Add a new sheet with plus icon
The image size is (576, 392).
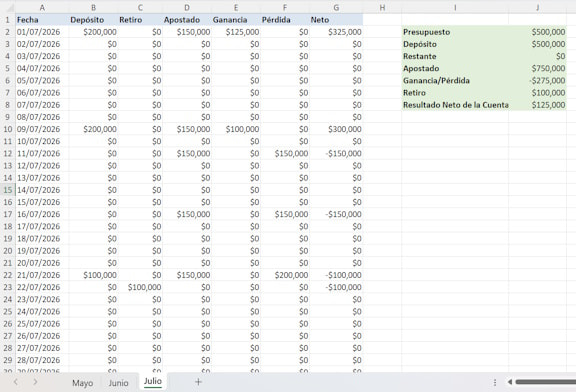coord(198,382)
